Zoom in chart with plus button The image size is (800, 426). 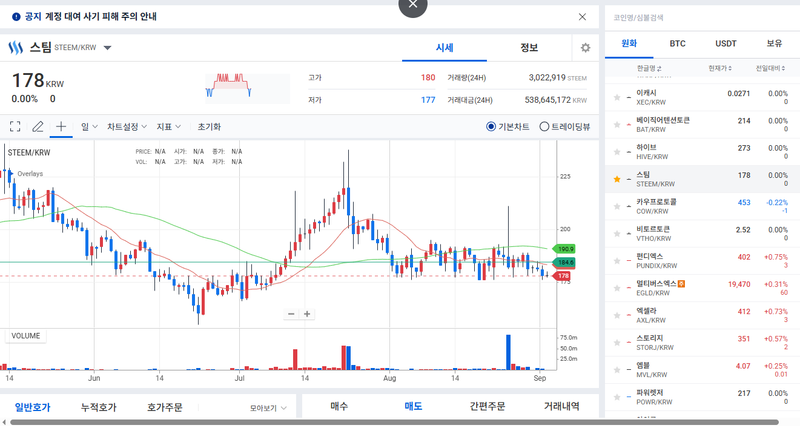307,314
